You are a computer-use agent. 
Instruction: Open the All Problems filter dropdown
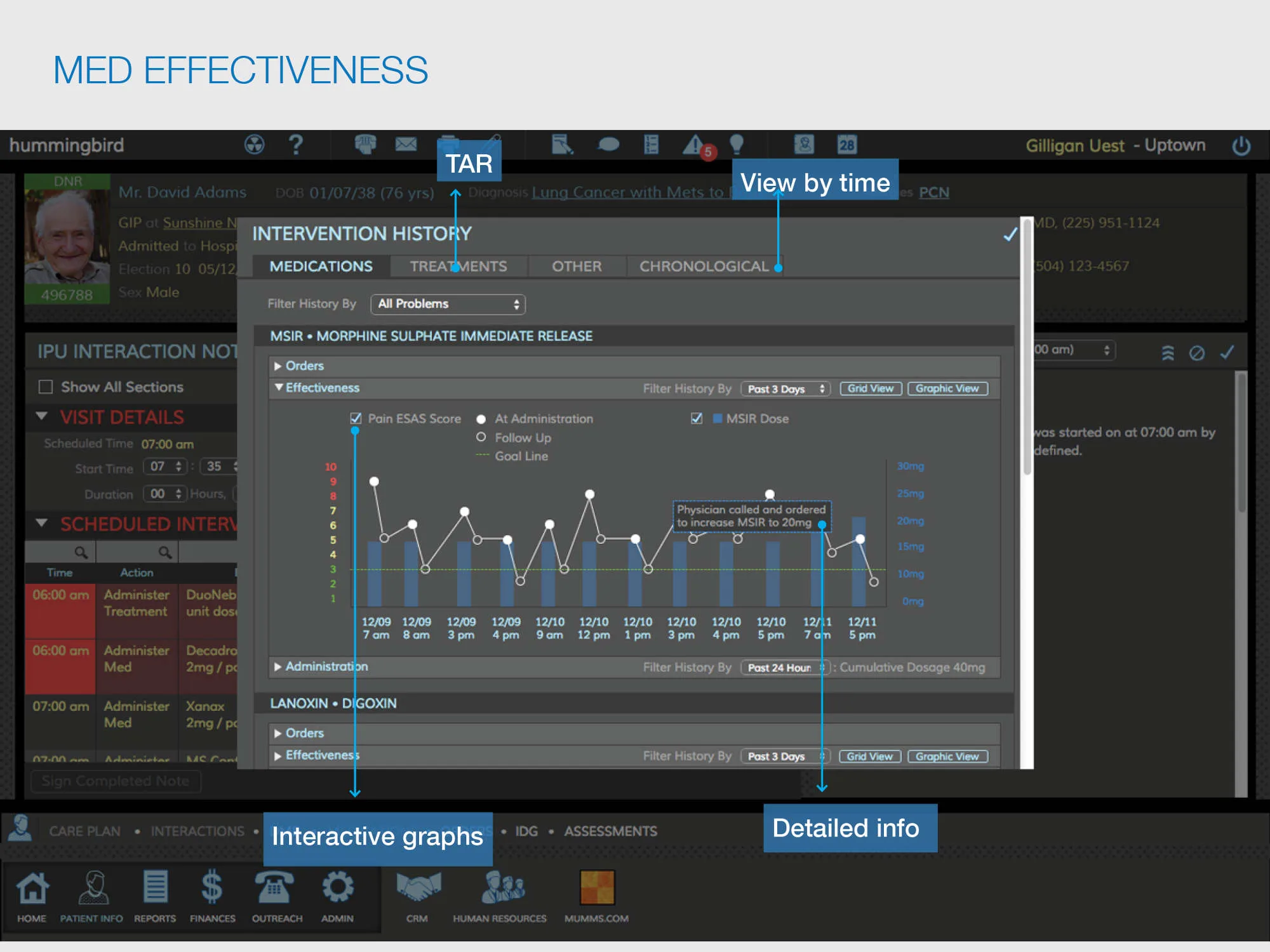tap(448, 304)
